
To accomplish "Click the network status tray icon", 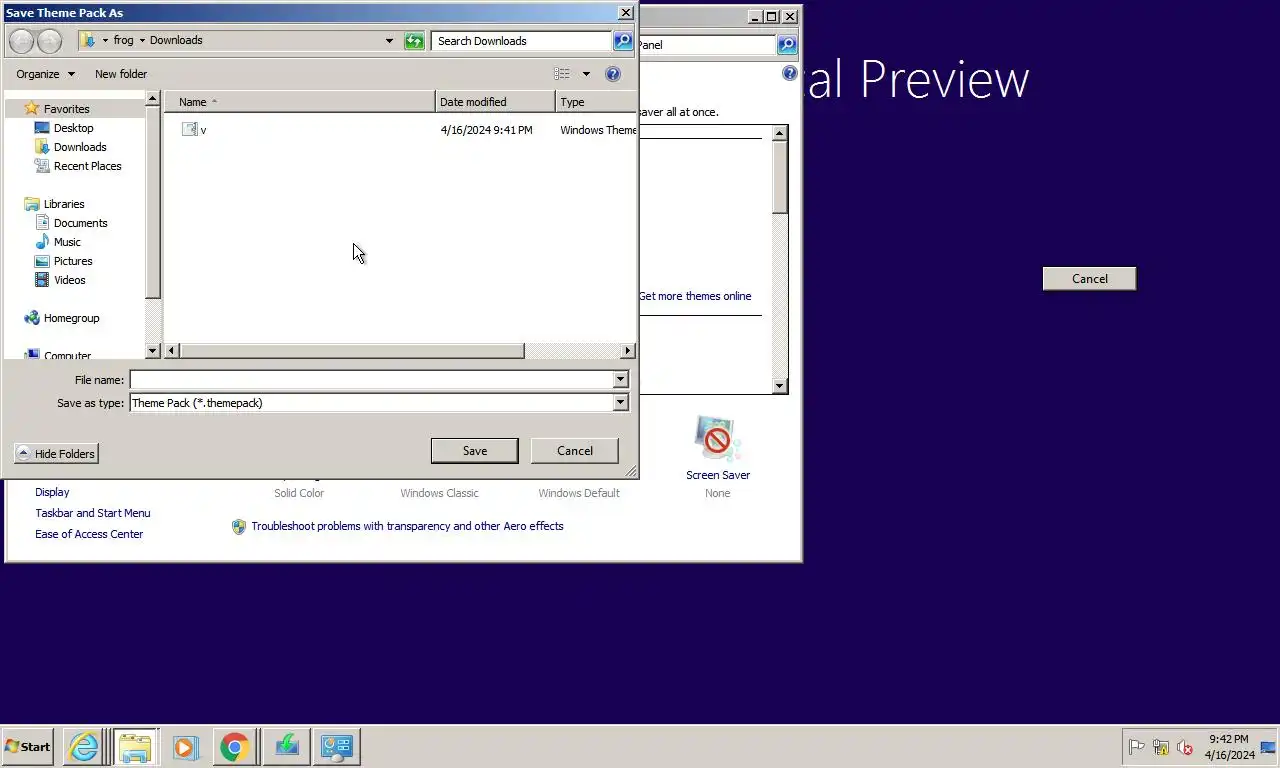I will (x=1161, y=747).
